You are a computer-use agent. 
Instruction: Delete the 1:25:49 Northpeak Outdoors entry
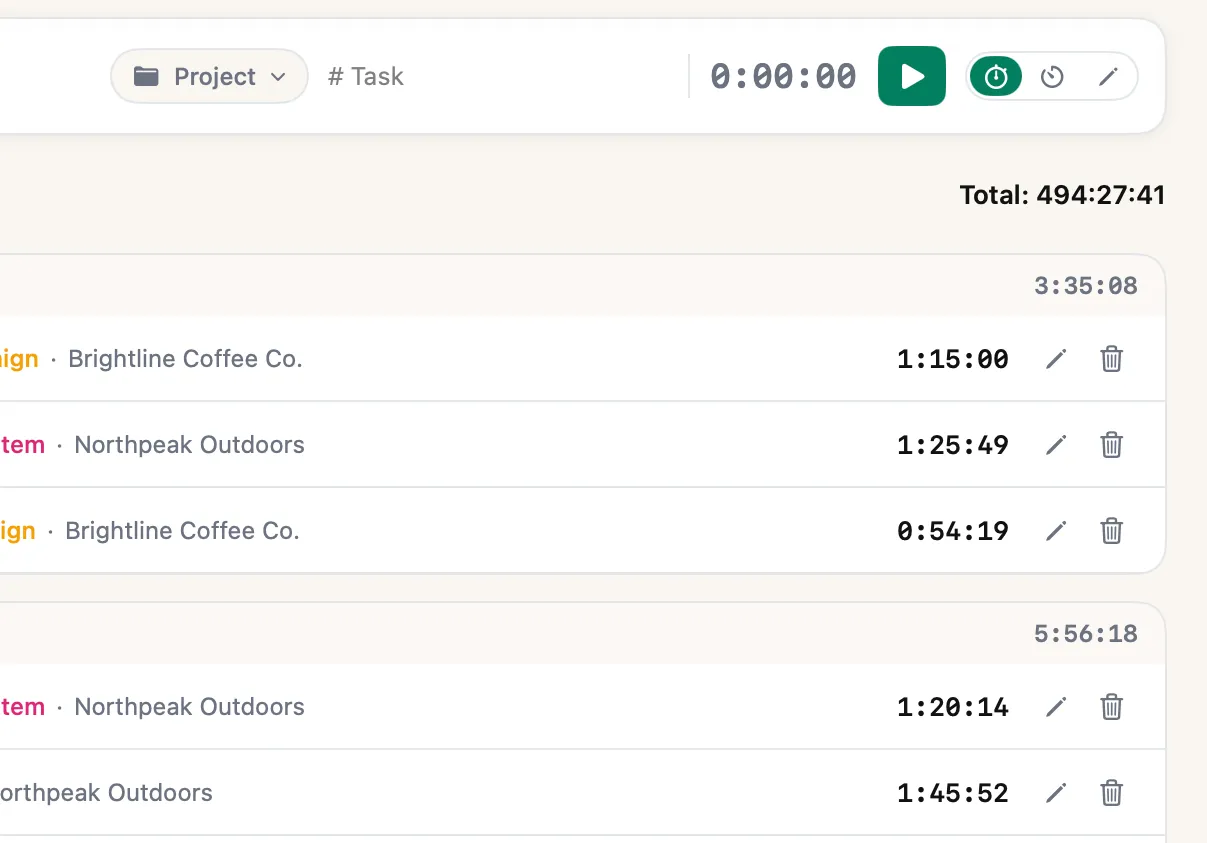tap(1112, 445)
